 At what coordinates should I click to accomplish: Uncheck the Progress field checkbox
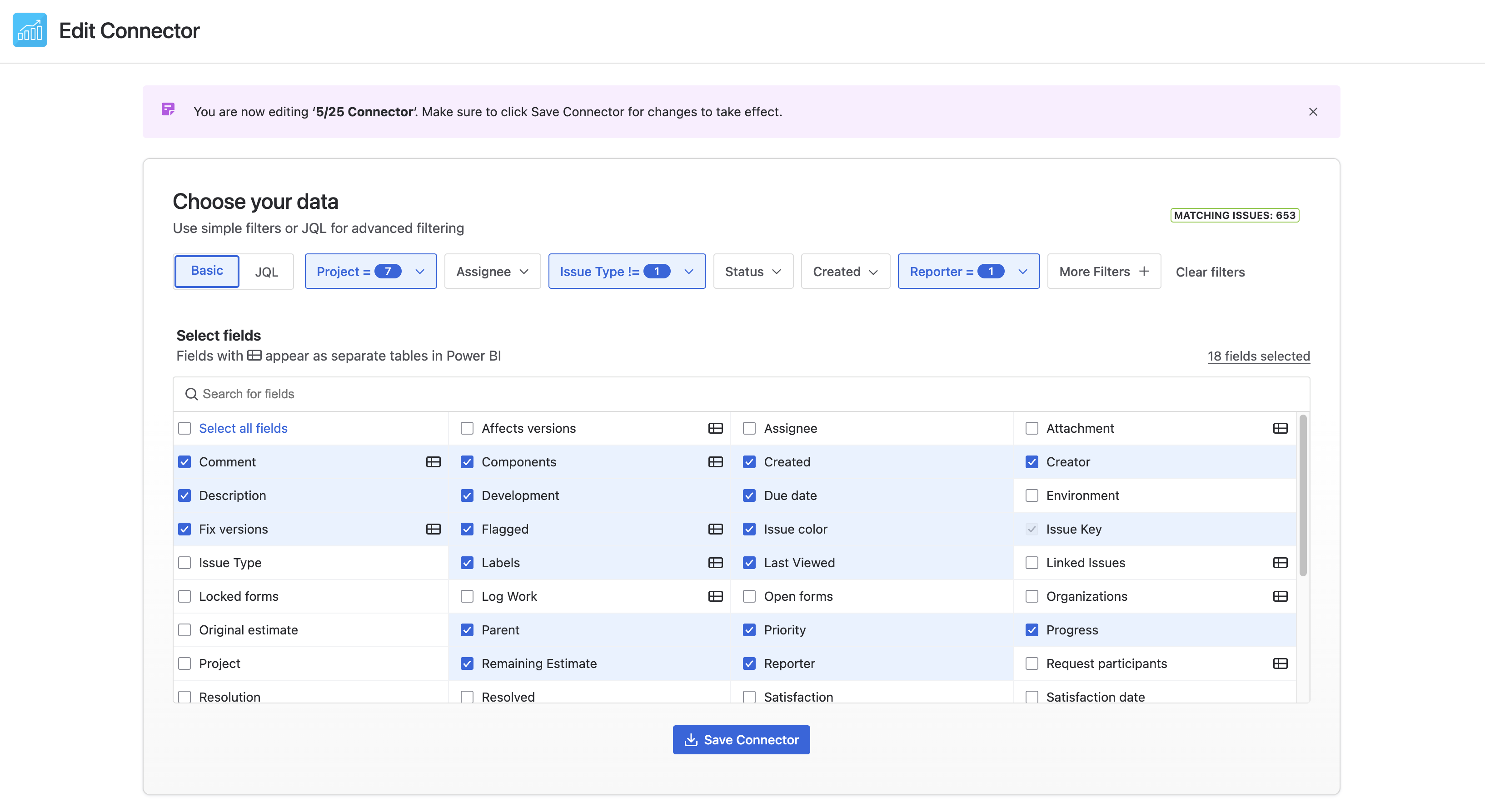pos(1032,630)
